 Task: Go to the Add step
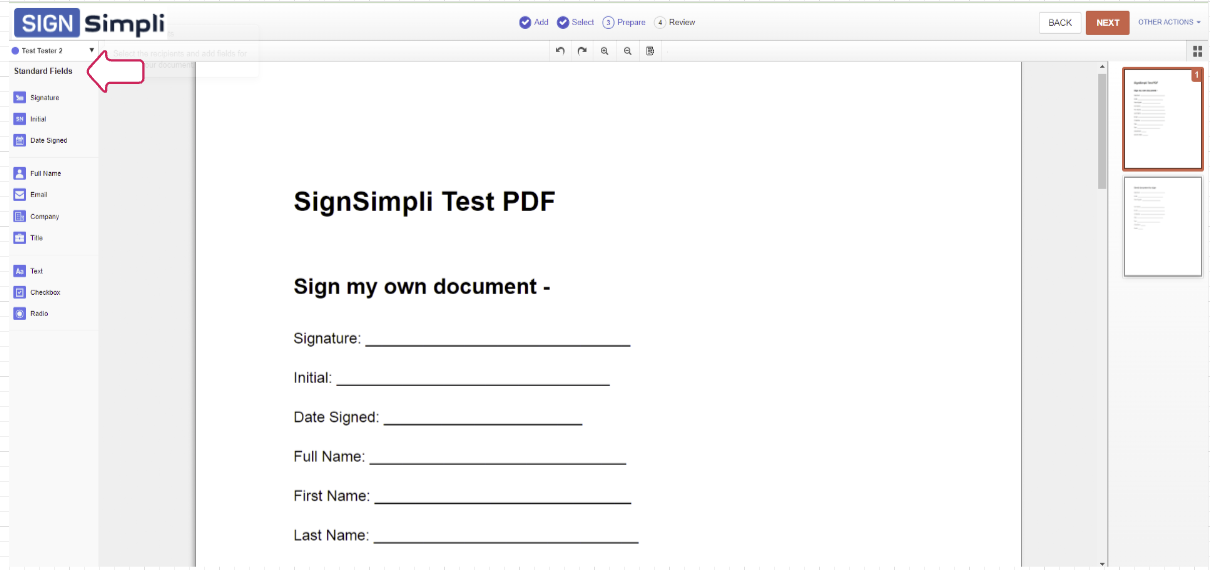click(534, 22)
